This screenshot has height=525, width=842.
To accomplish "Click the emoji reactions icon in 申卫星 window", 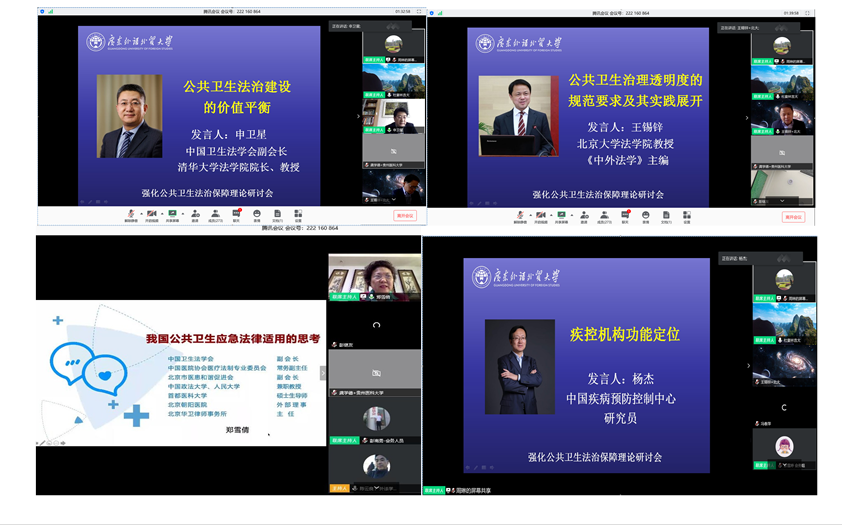I will [x=257, y=215].
